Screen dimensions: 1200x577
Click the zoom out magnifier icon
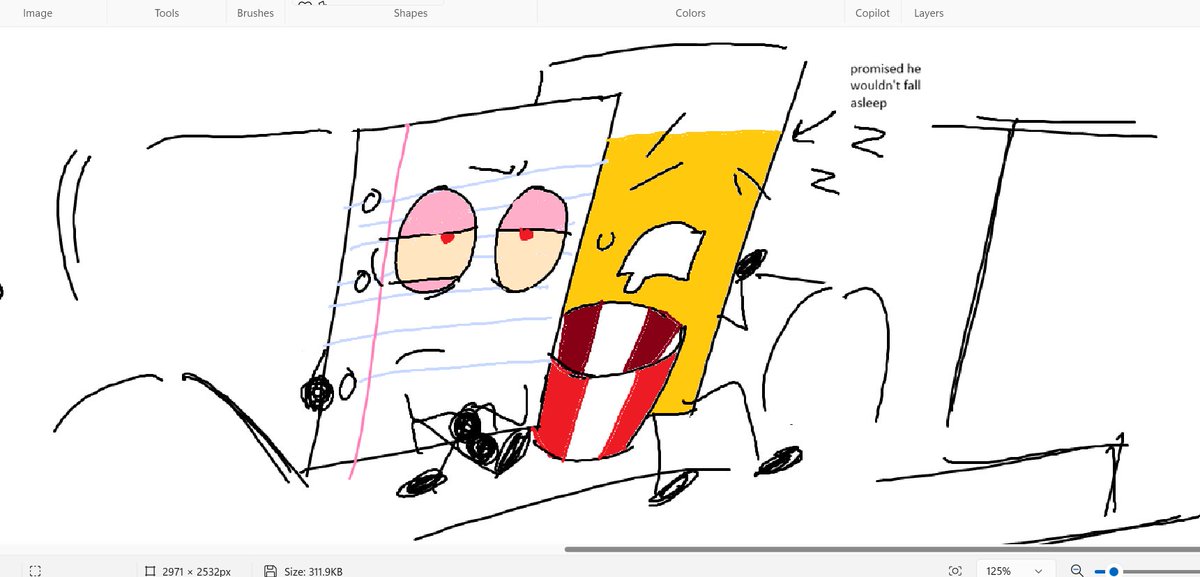coord(1076,571)
